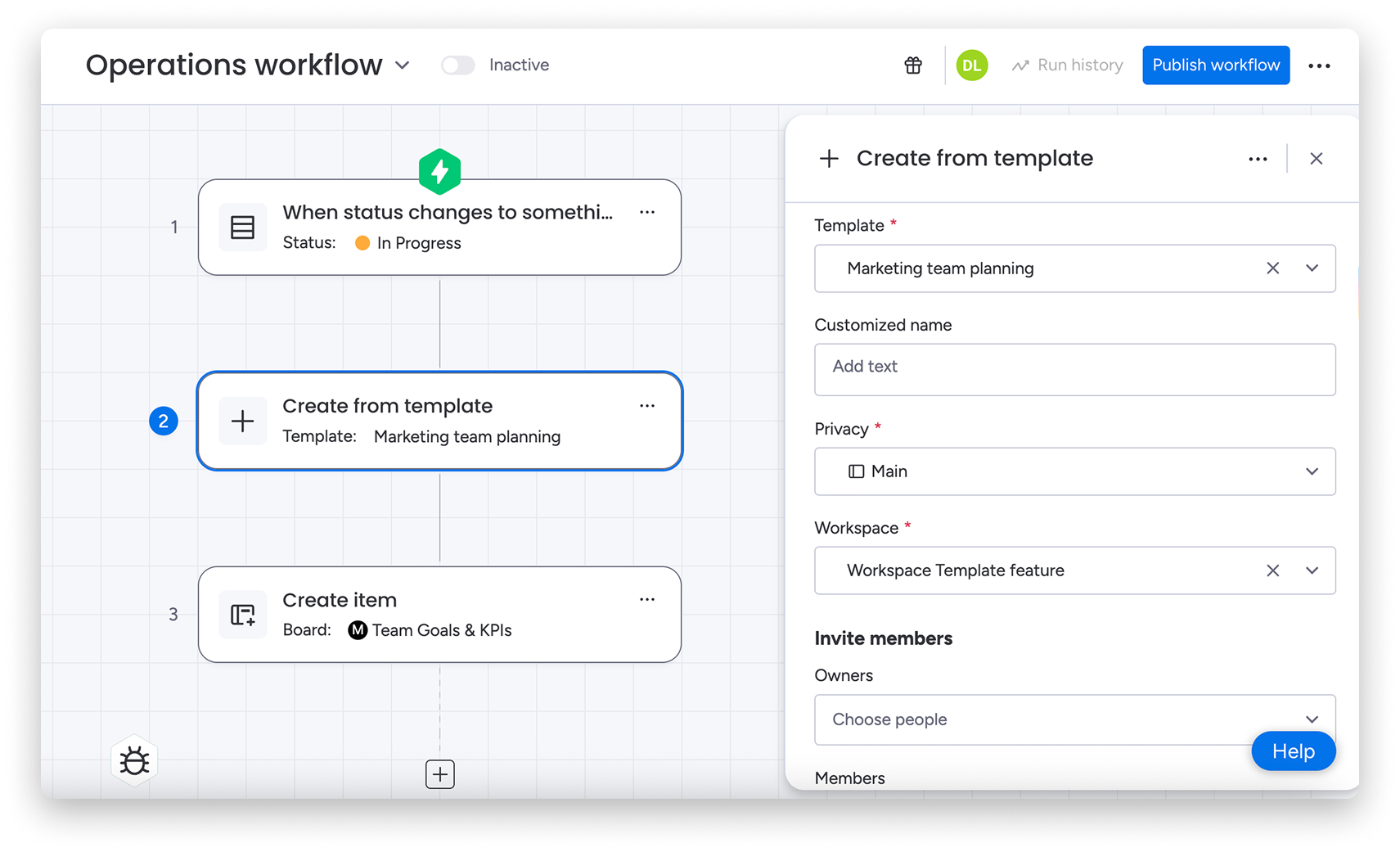Click the blue Help button
The image size is (1400, 852).
[x=1293, y=751]
